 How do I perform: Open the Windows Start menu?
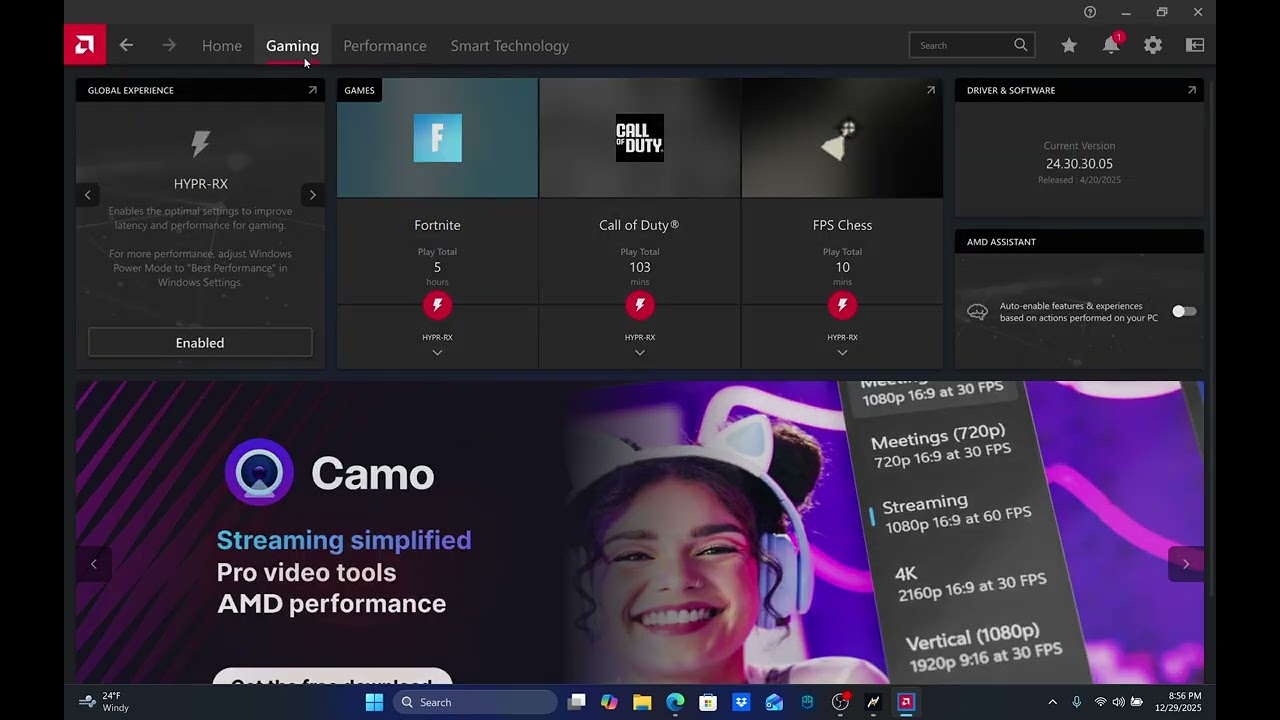[x=374, y=702]
